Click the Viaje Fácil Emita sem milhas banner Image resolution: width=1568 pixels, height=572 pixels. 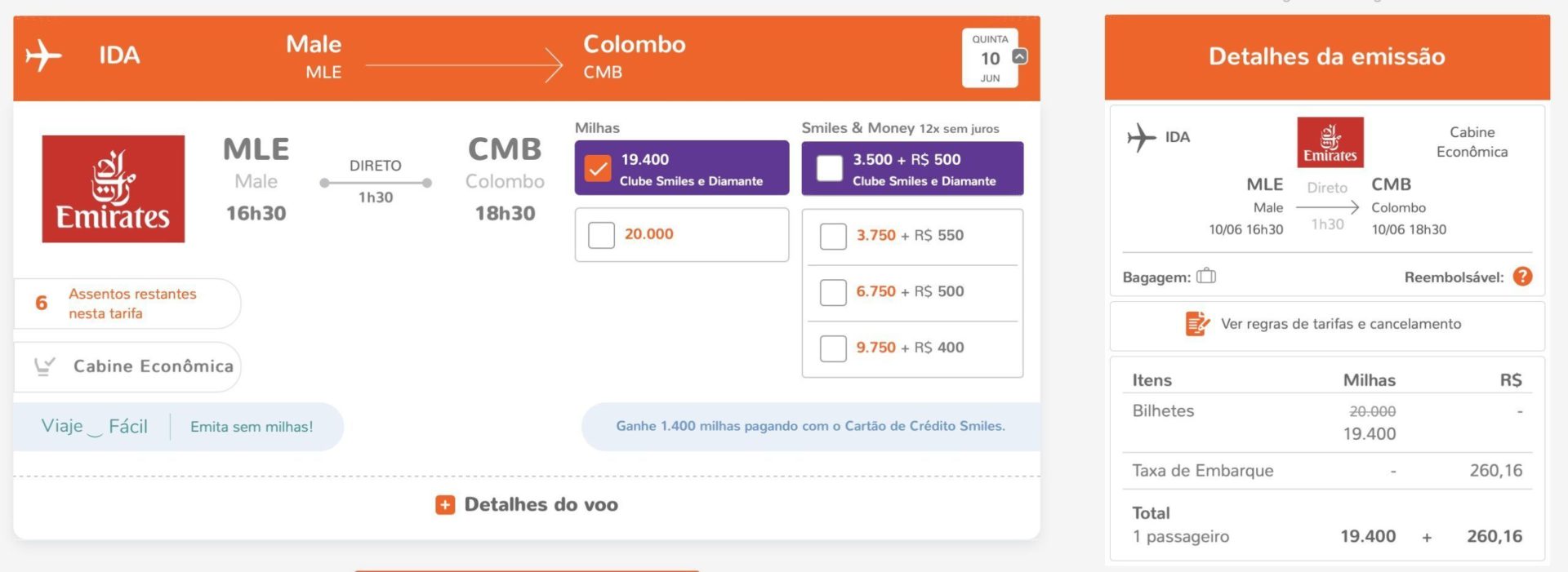click(x=178, y=427)
